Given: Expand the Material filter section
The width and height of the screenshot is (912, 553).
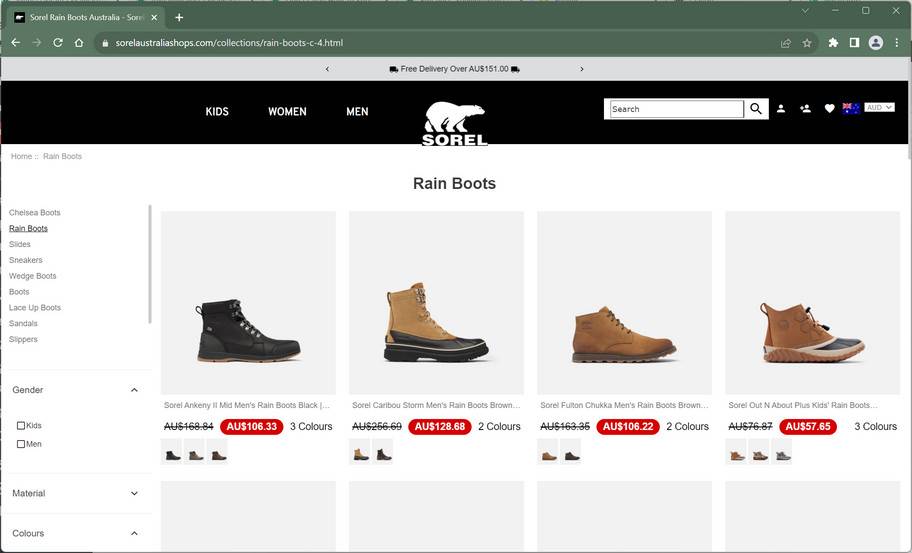Looking at the screenshot, I should click(x=134, y=494).
